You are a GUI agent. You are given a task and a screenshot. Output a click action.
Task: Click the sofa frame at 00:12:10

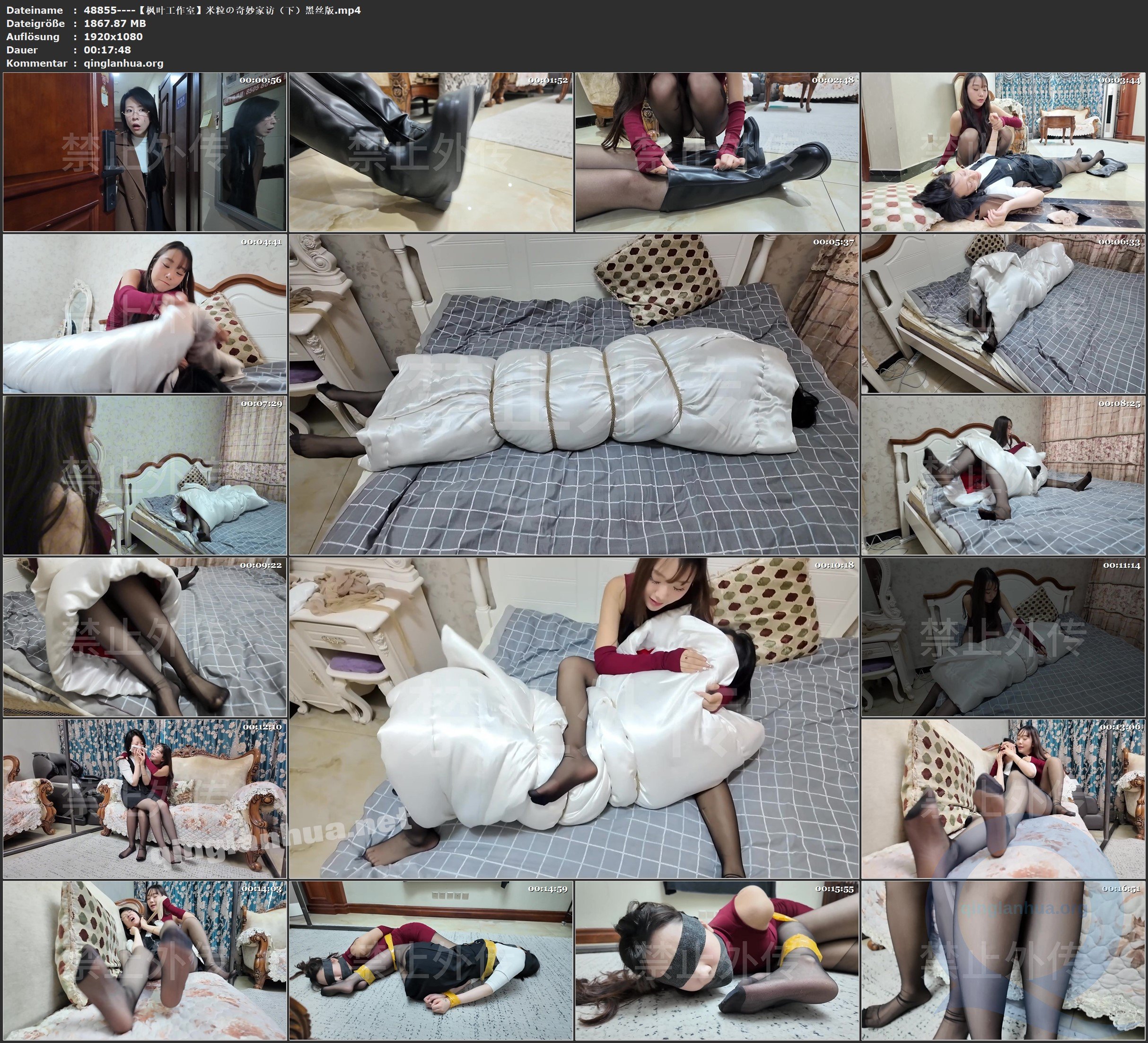(x=145, y=799)
